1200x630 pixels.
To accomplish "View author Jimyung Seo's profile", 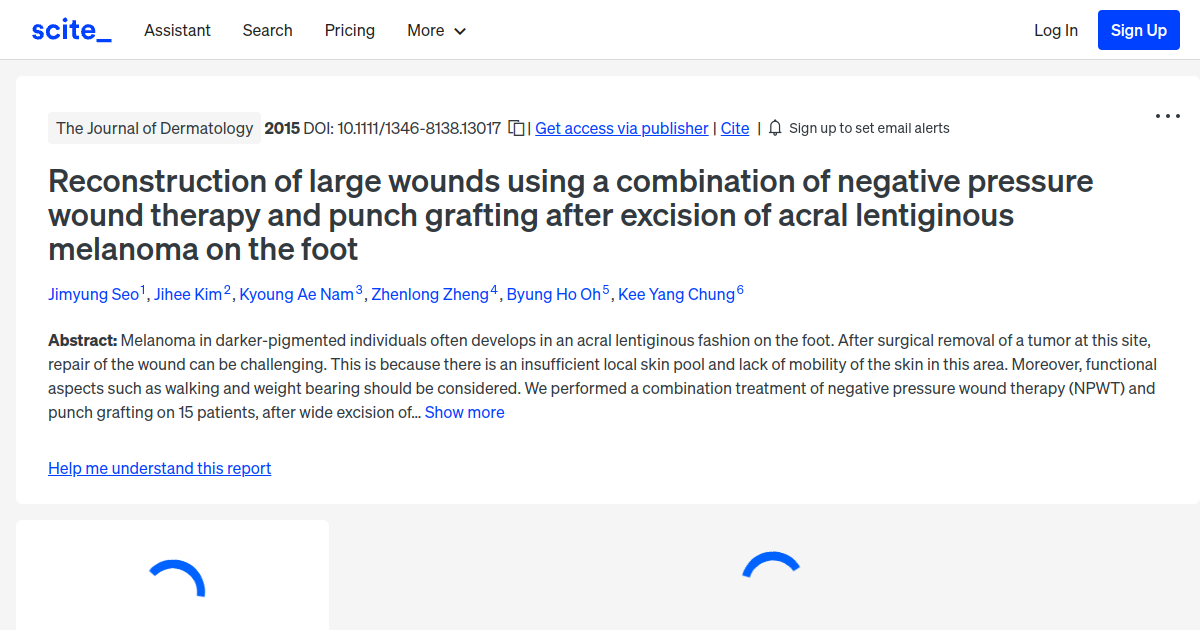I will pos(93,294).
